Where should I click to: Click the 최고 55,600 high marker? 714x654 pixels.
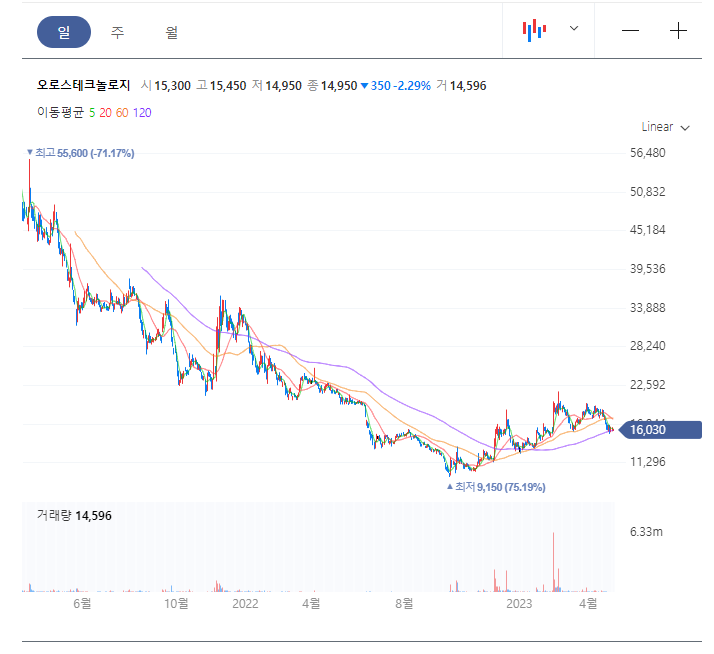click(81, 153)
